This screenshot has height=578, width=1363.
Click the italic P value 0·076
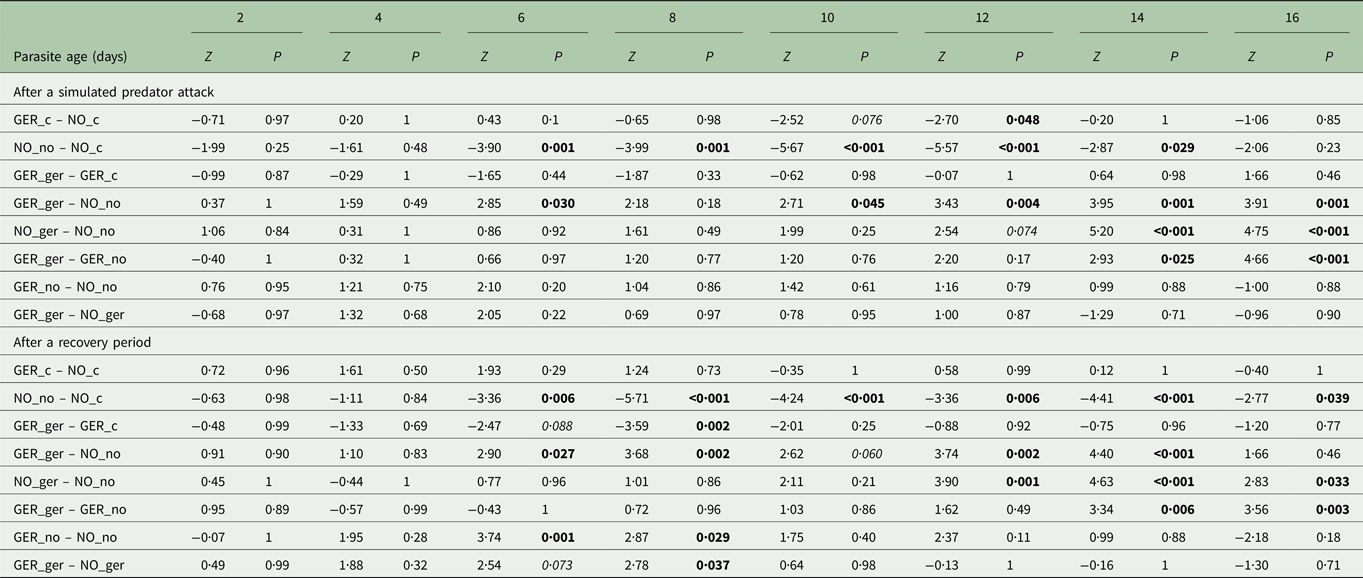click(864, 120)
